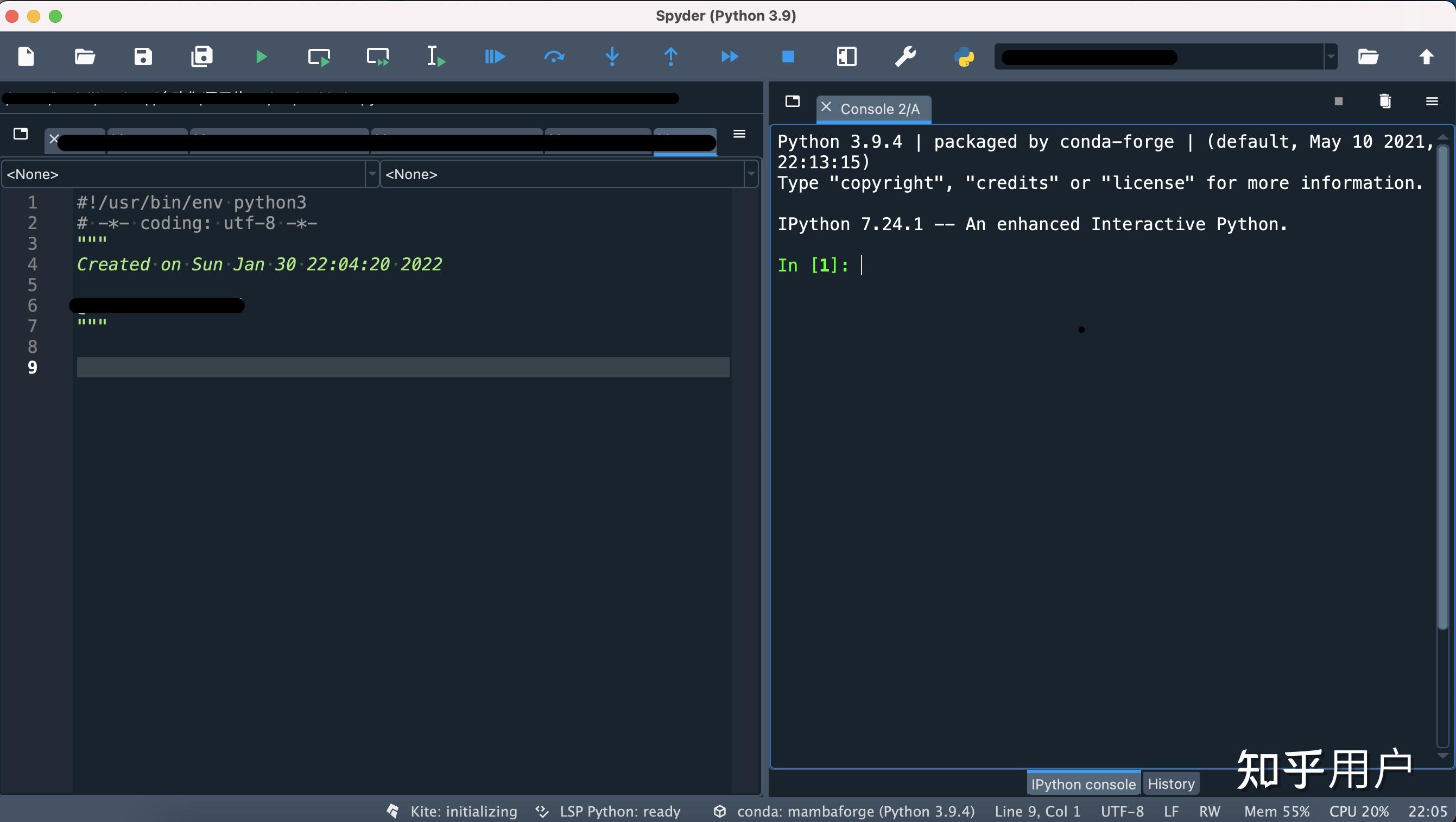Save the current file
Viewport: 1456px width, 822px height.
[x=143, y=56]
